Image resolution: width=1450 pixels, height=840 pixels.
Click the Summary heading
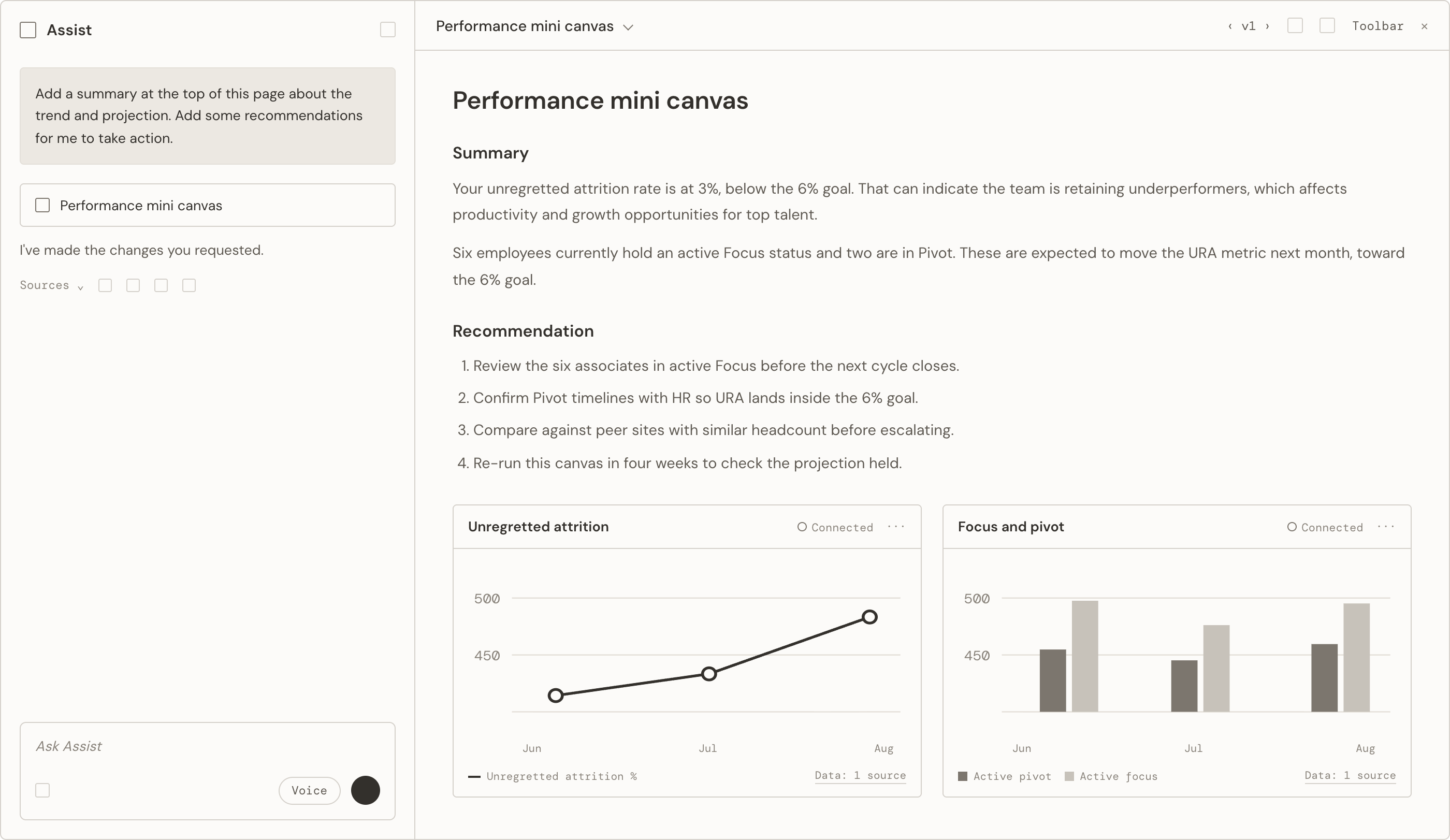(x=490, y=153)
